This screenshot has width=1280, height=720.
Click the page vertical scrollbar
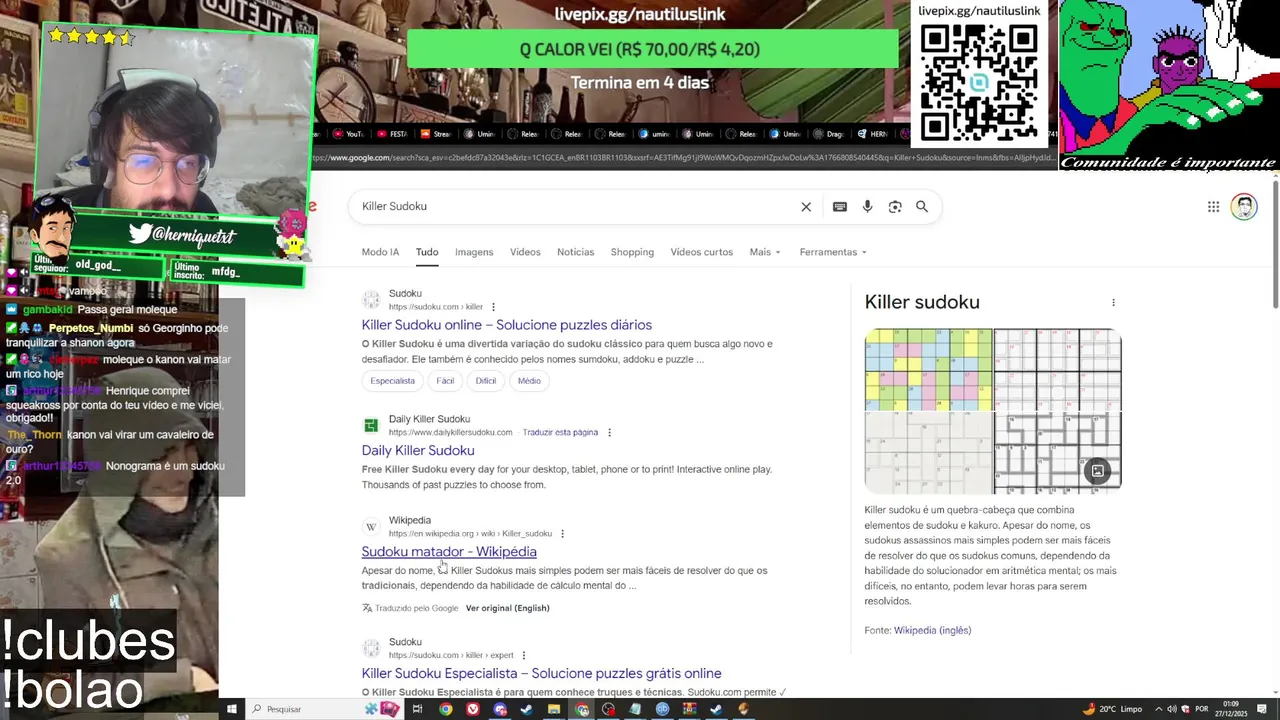click(1275, 245)
